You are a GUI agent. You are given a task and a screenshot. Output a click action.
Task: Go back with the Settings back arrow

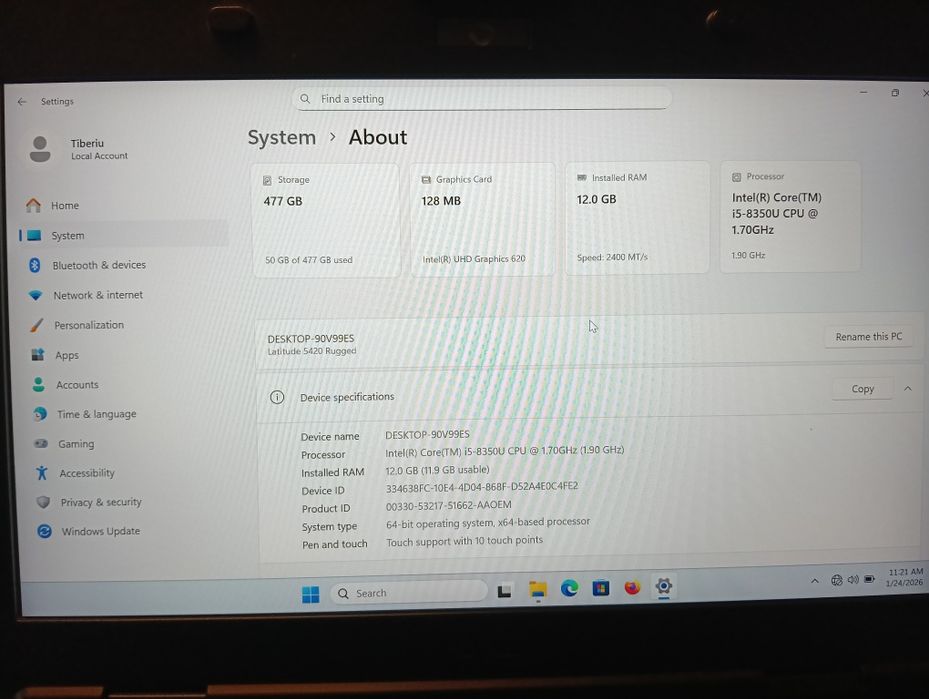23,102
